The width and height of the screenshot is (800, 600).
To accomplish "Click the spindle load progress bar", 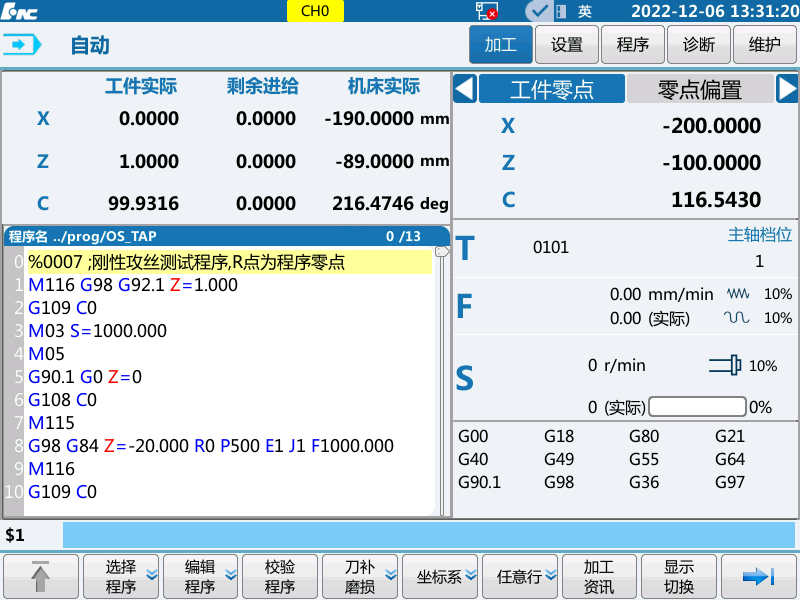I will pos(697,407).
